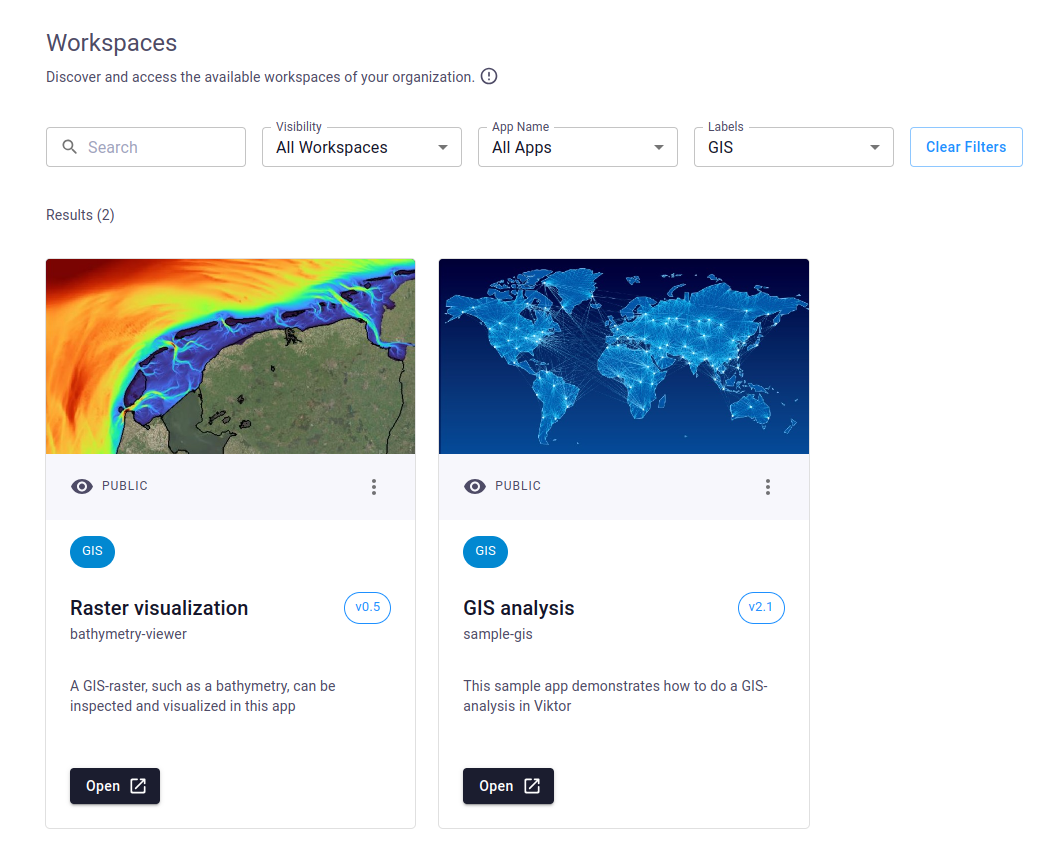Viewport: 1062px width, 854px height.
Task: Click the Workspaces page heading
Action: tap(111, 43)
